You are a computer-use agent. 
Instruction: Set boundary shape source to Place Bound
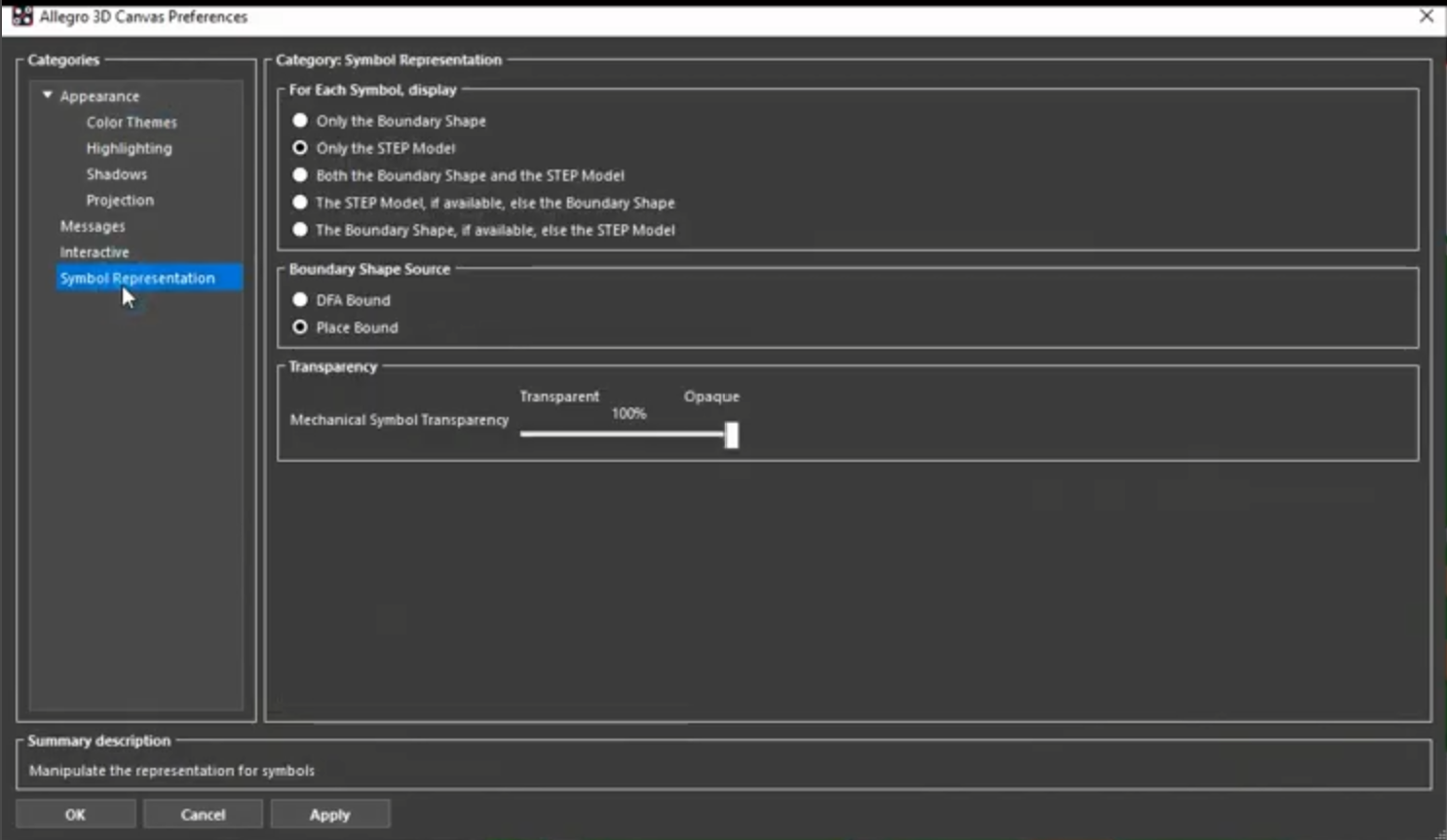pyautogui.click(x=300, y=327)
